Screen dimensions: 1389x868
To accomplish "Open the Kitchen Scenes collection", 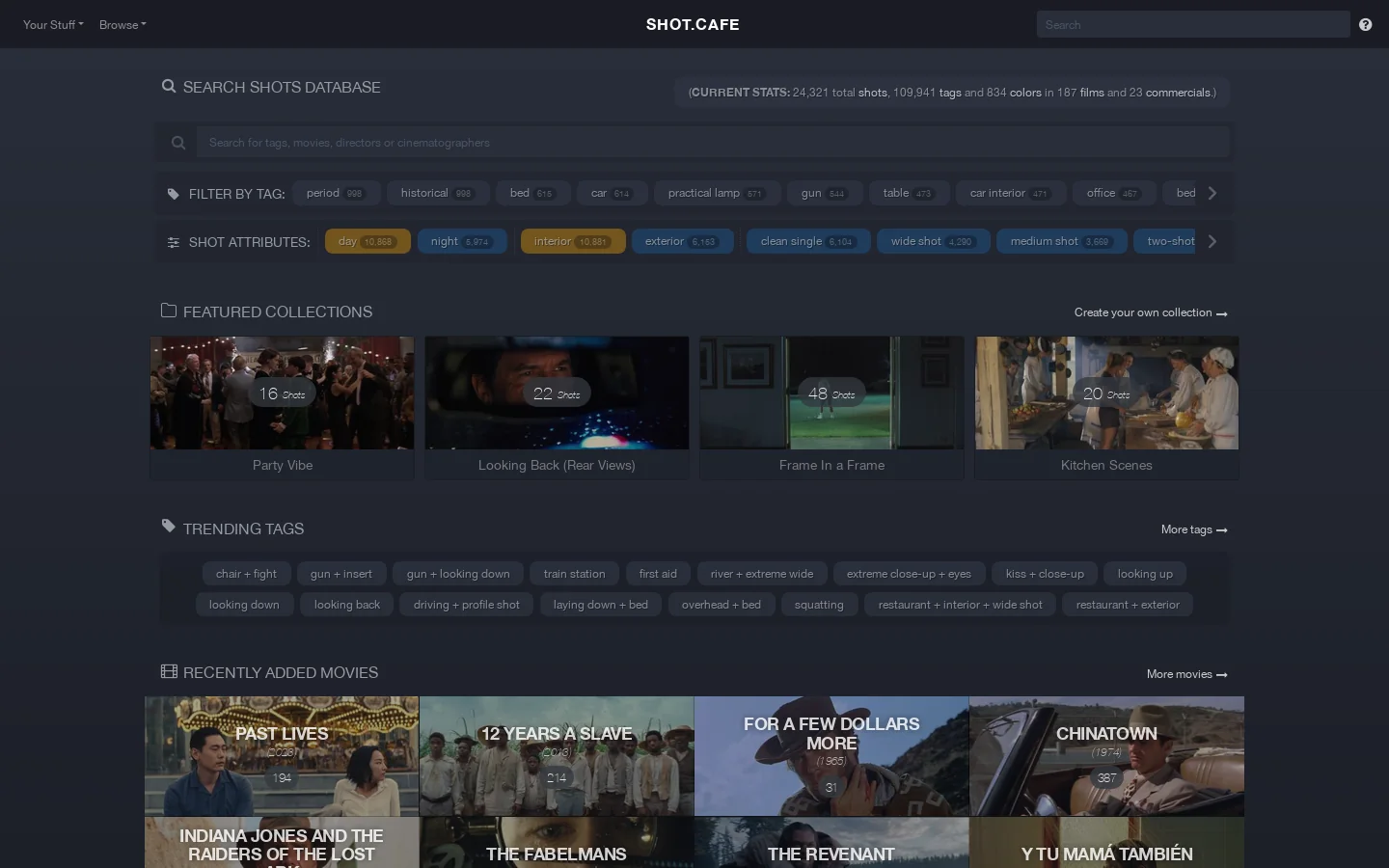I will coord(1106,408).
